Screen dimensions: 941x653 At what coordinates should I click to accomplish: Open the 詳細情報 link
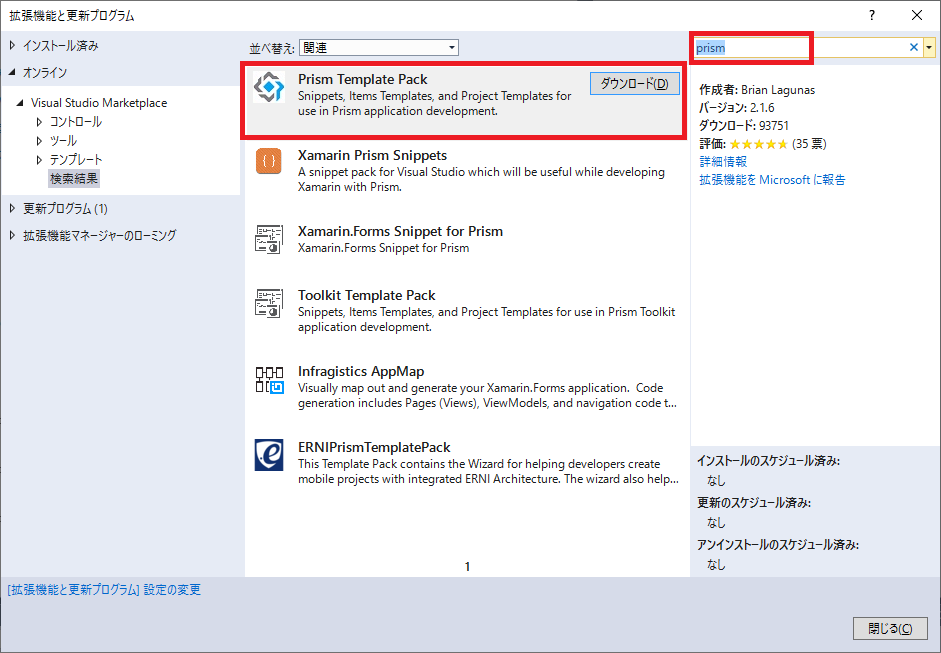723,161
